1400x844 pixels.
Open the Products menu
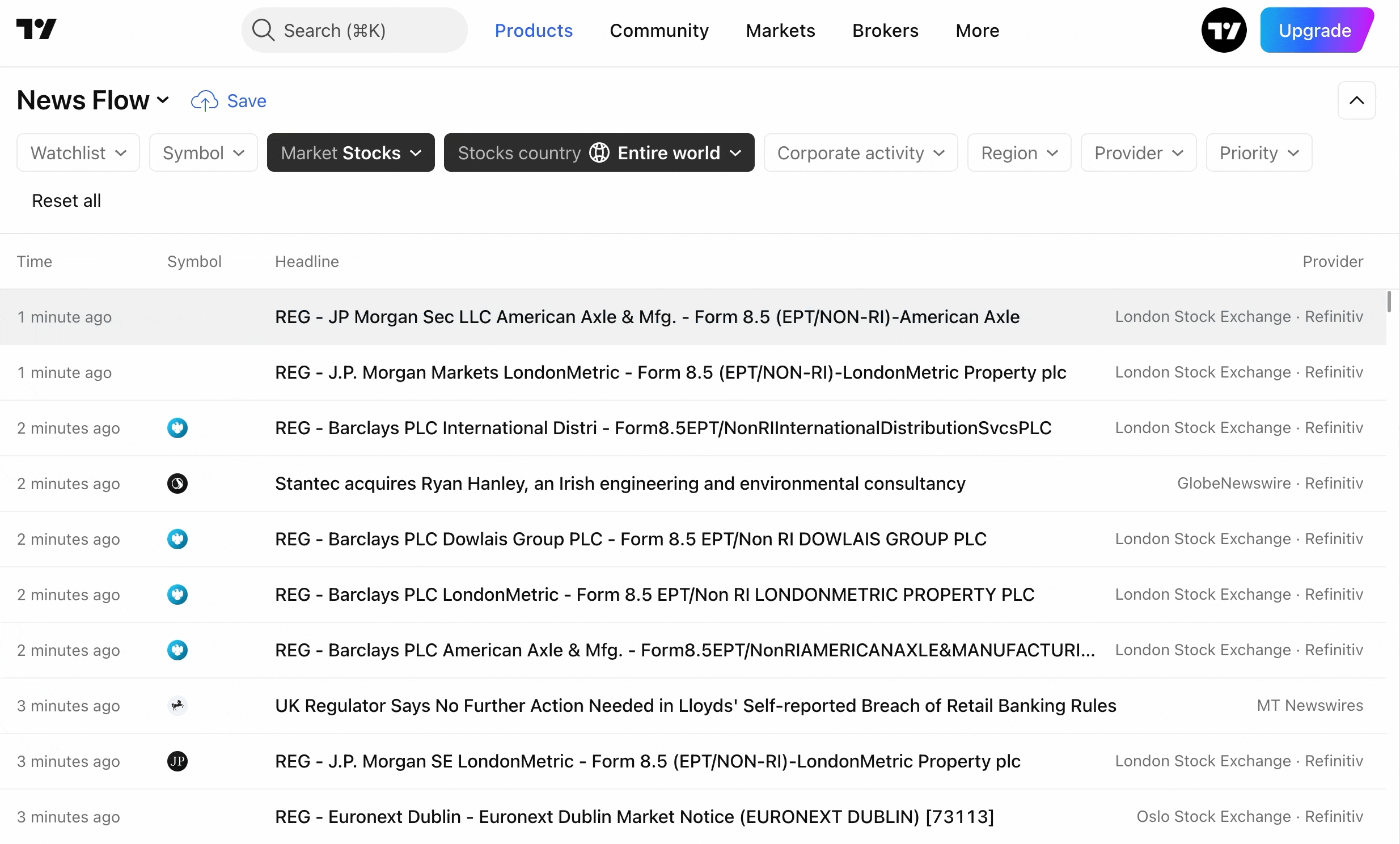(533, 30)
